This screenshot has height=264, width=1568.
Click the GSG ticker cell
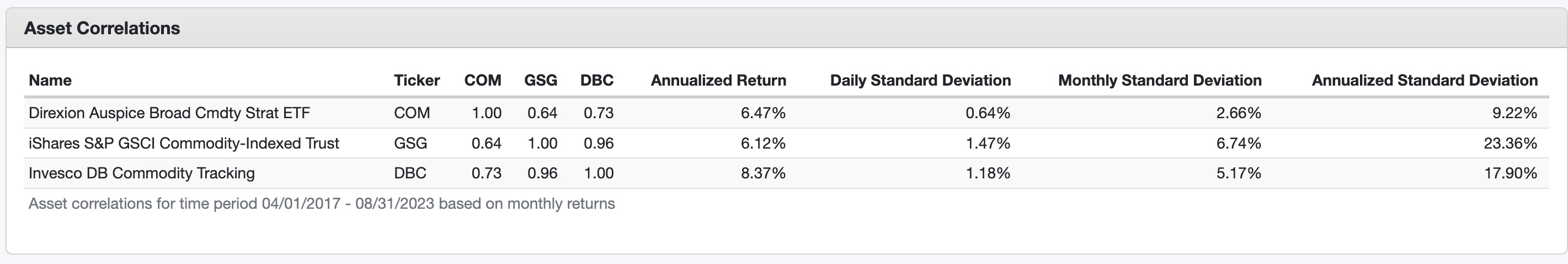coord(410,143)
